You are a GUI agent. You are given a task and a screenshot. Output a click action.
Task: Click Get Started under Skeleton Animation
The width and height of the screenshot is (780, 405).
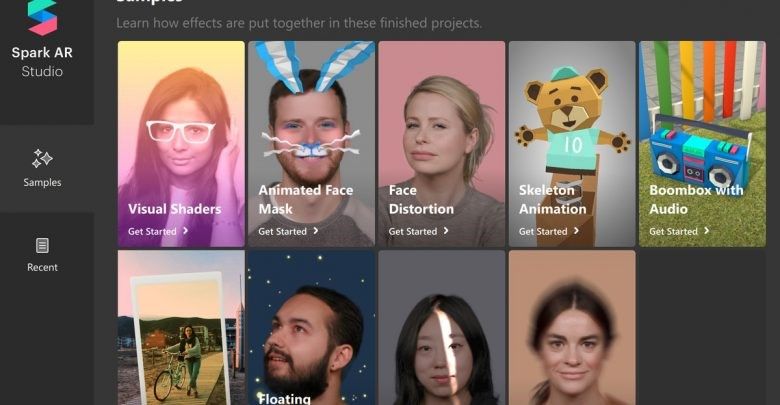(543, 231)
